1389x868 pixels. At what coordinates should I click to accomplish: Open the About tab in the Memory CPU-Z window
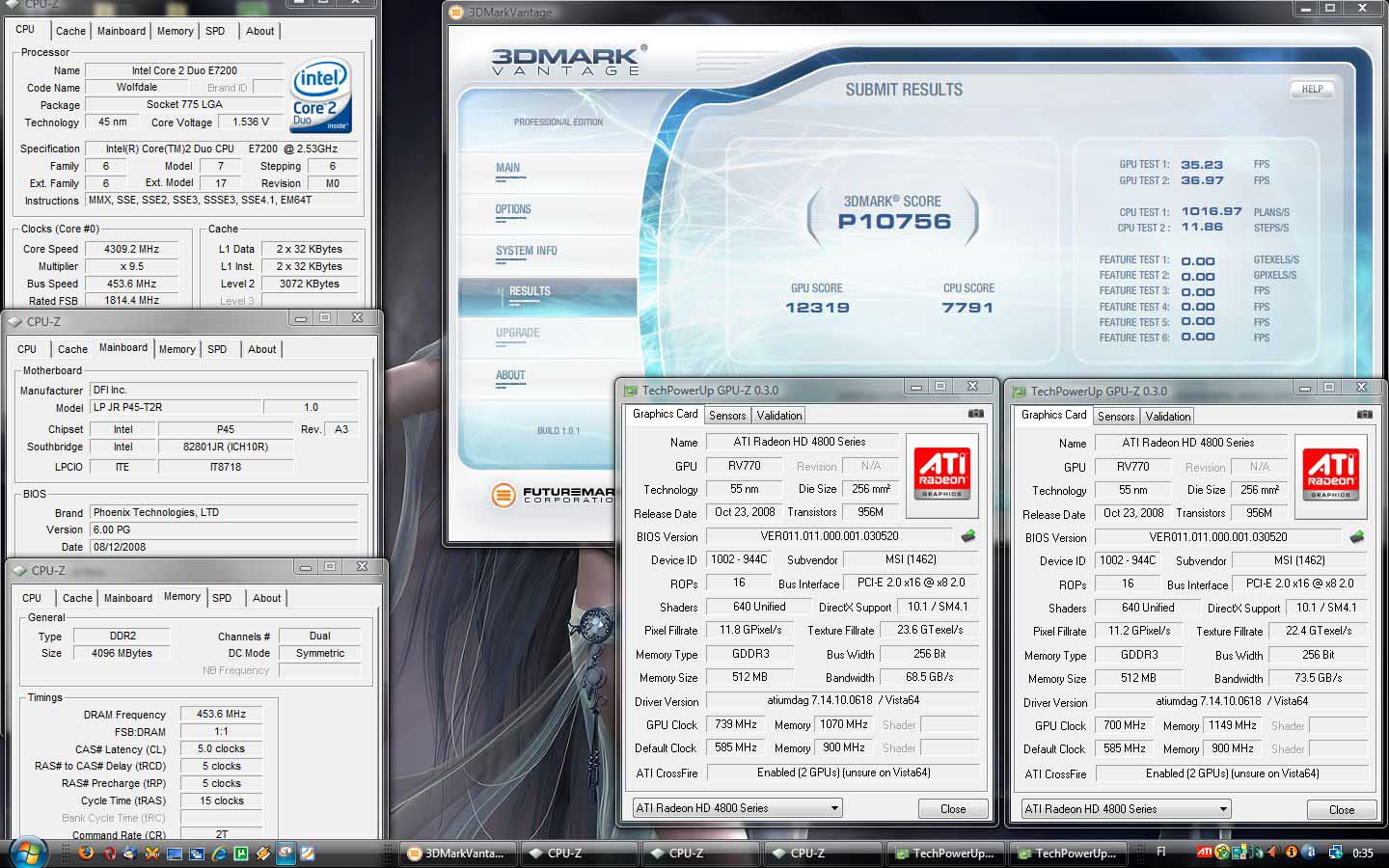(267, 598)
